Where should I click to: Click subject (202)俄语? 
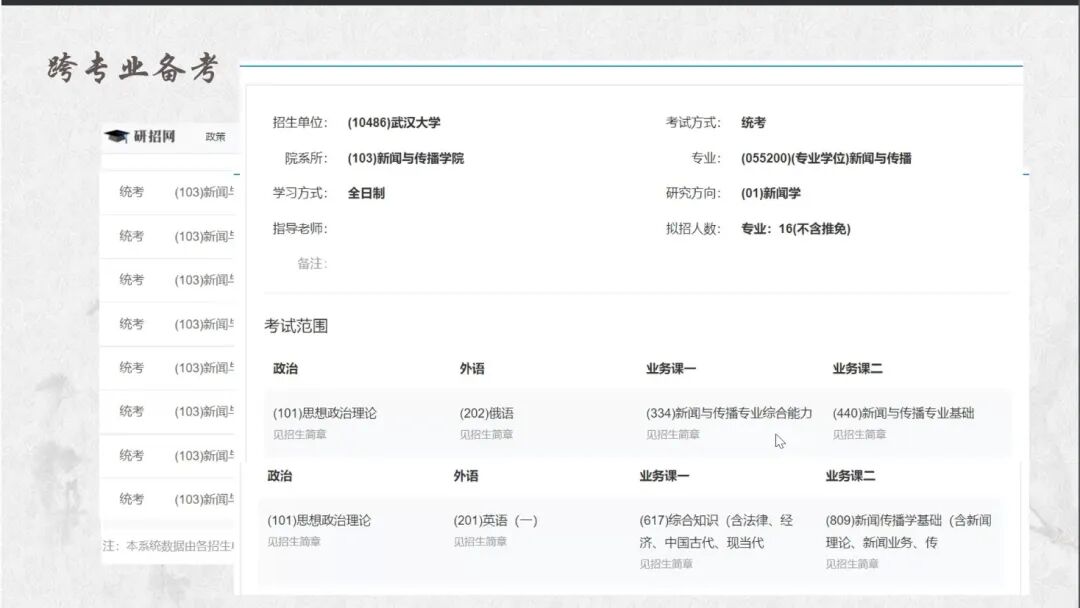486,413
